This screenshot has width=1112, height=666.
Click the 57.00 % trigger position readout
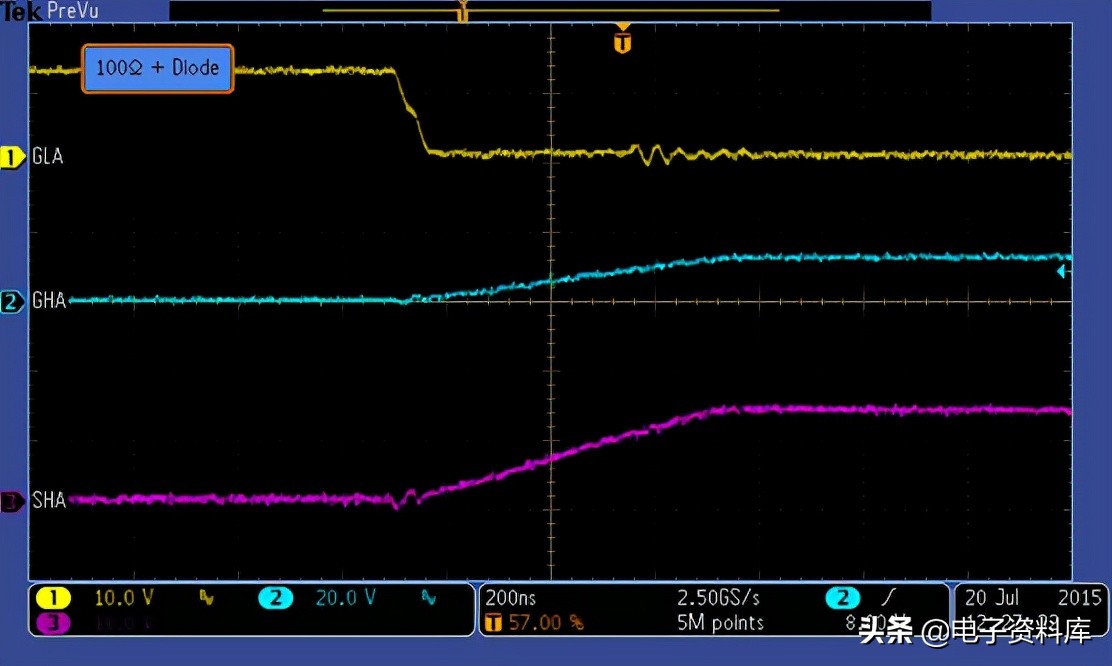pos(545,623)
